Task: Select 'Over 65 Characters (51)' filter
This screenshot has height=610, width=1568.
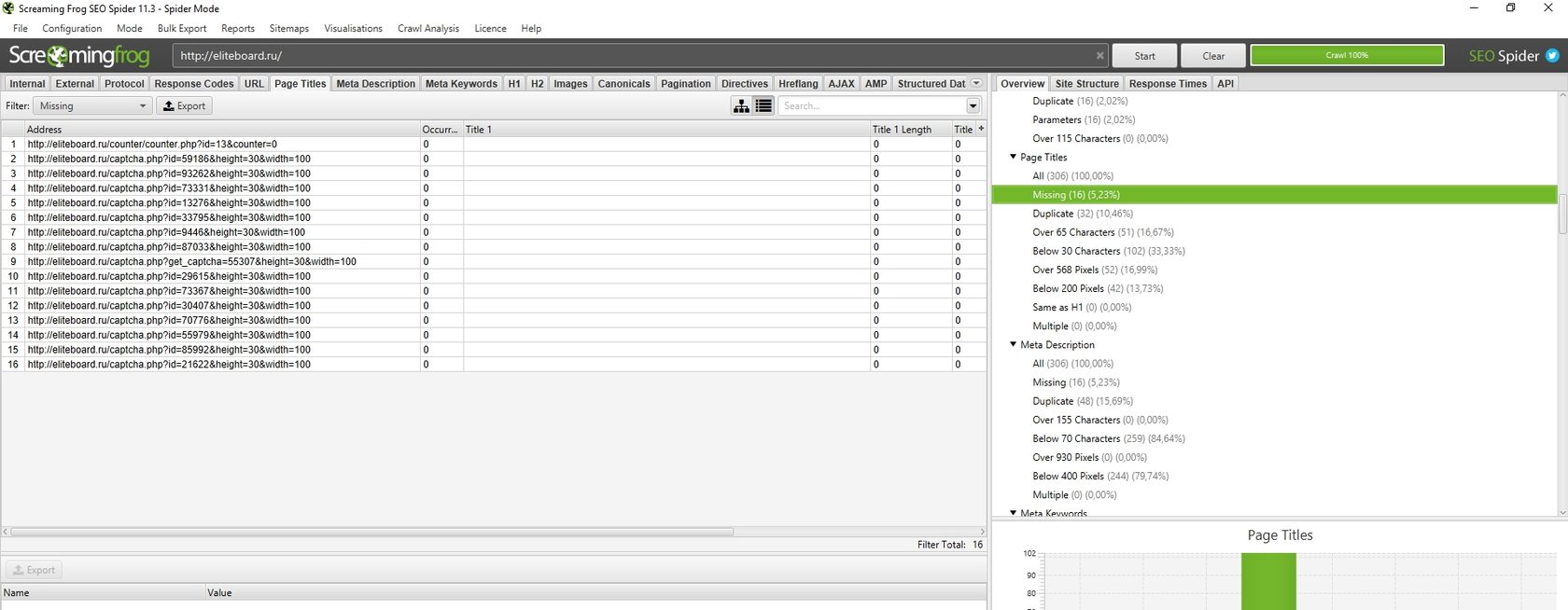Action: (x=1103, y=232)
